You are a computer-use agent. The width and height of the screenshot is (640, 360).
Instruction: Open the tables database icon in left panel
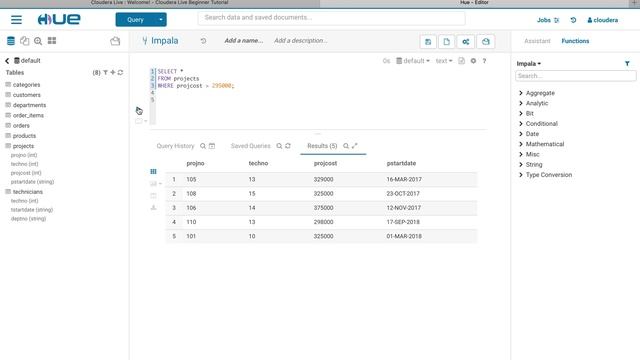[11, 41]
